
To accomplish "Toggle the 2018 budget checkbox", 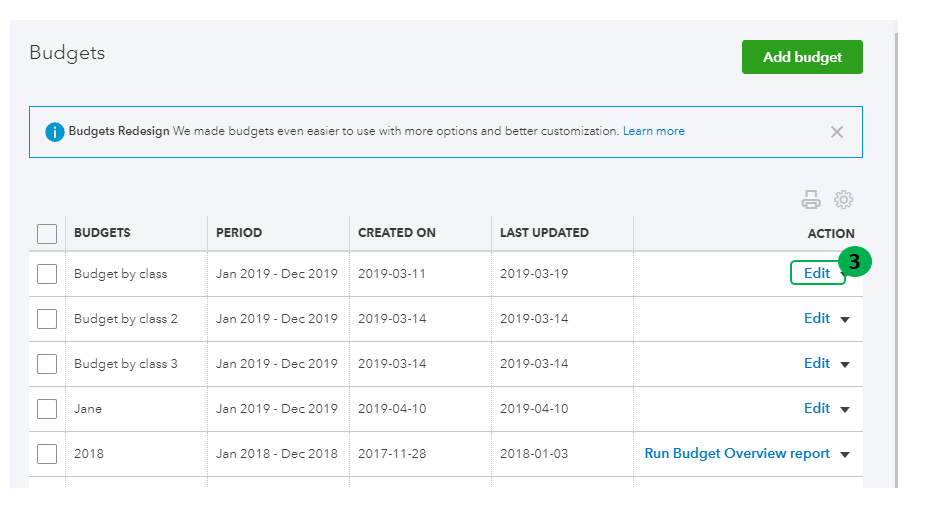I will click(47, 454).
